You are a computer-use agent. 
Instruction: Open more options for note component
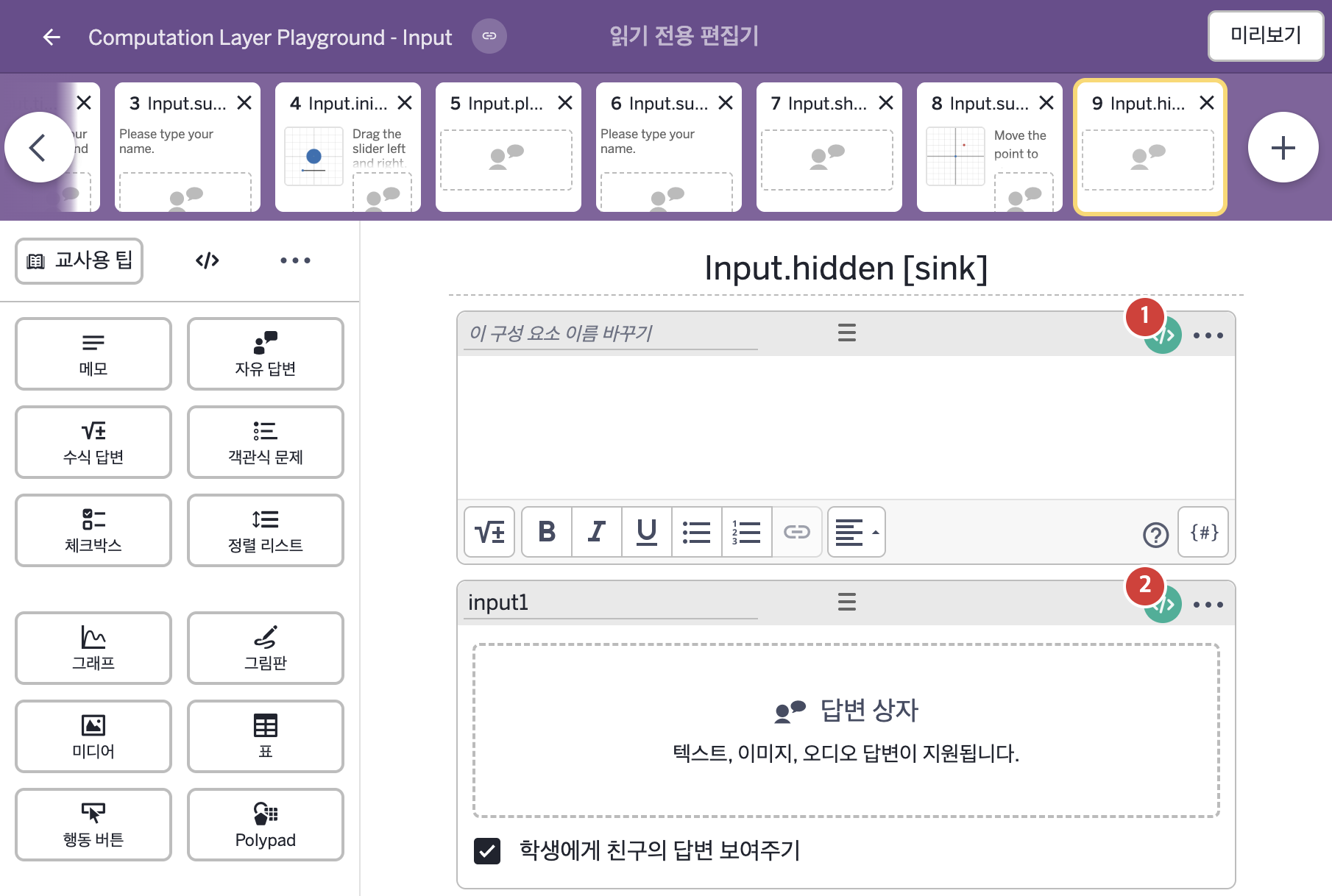1208,335
